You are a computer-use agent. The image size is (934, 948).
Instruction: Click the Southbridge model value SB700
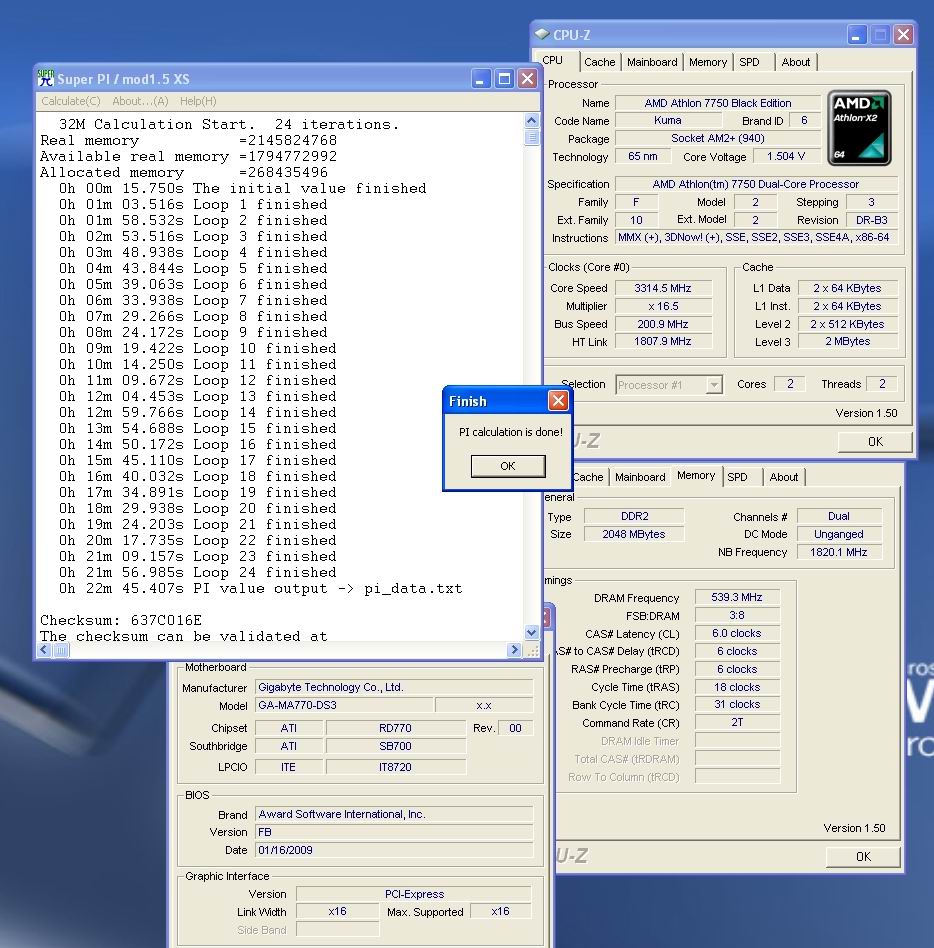click(395, 746)
